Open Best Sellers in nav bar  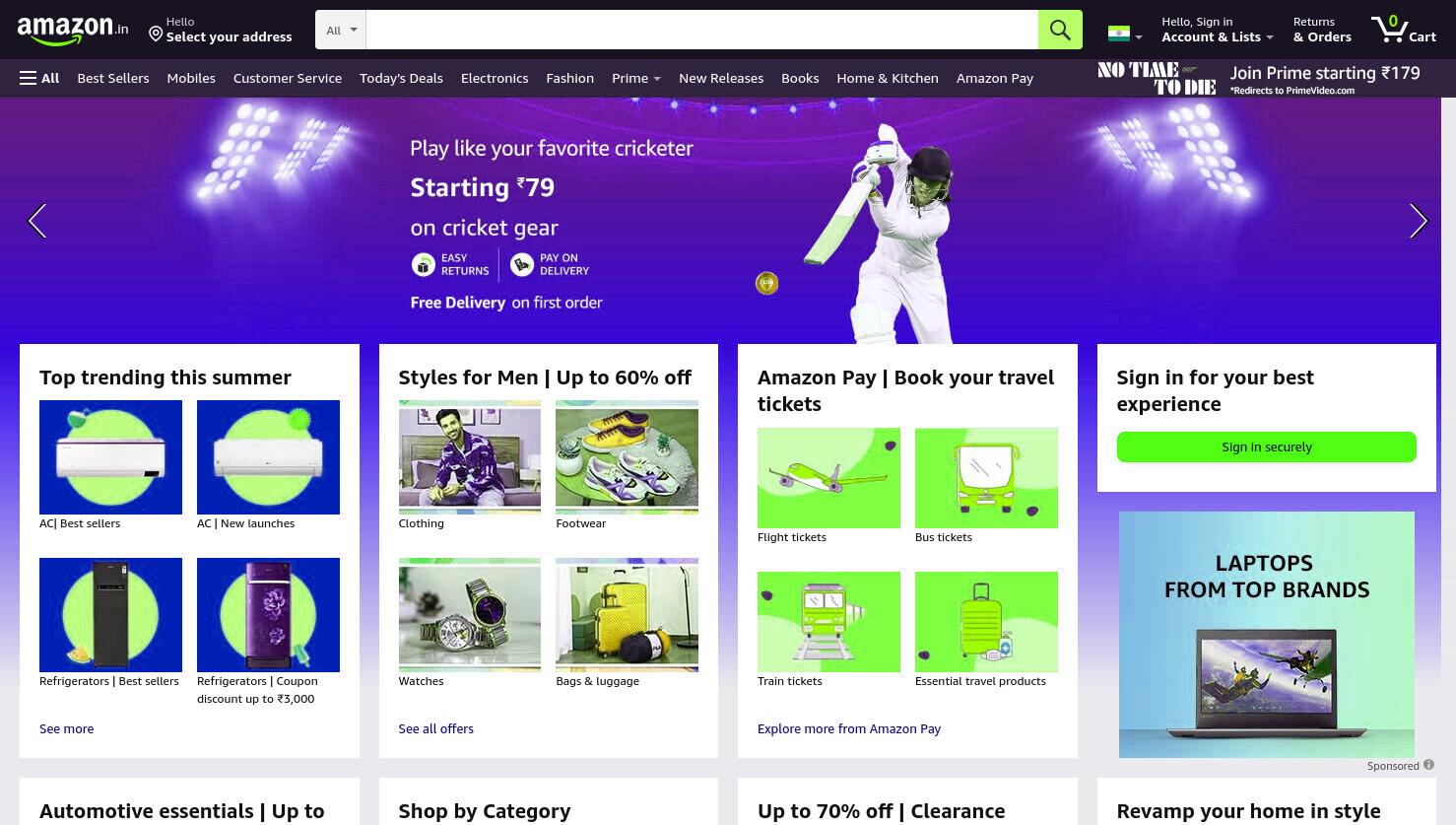tap(113, 78)
